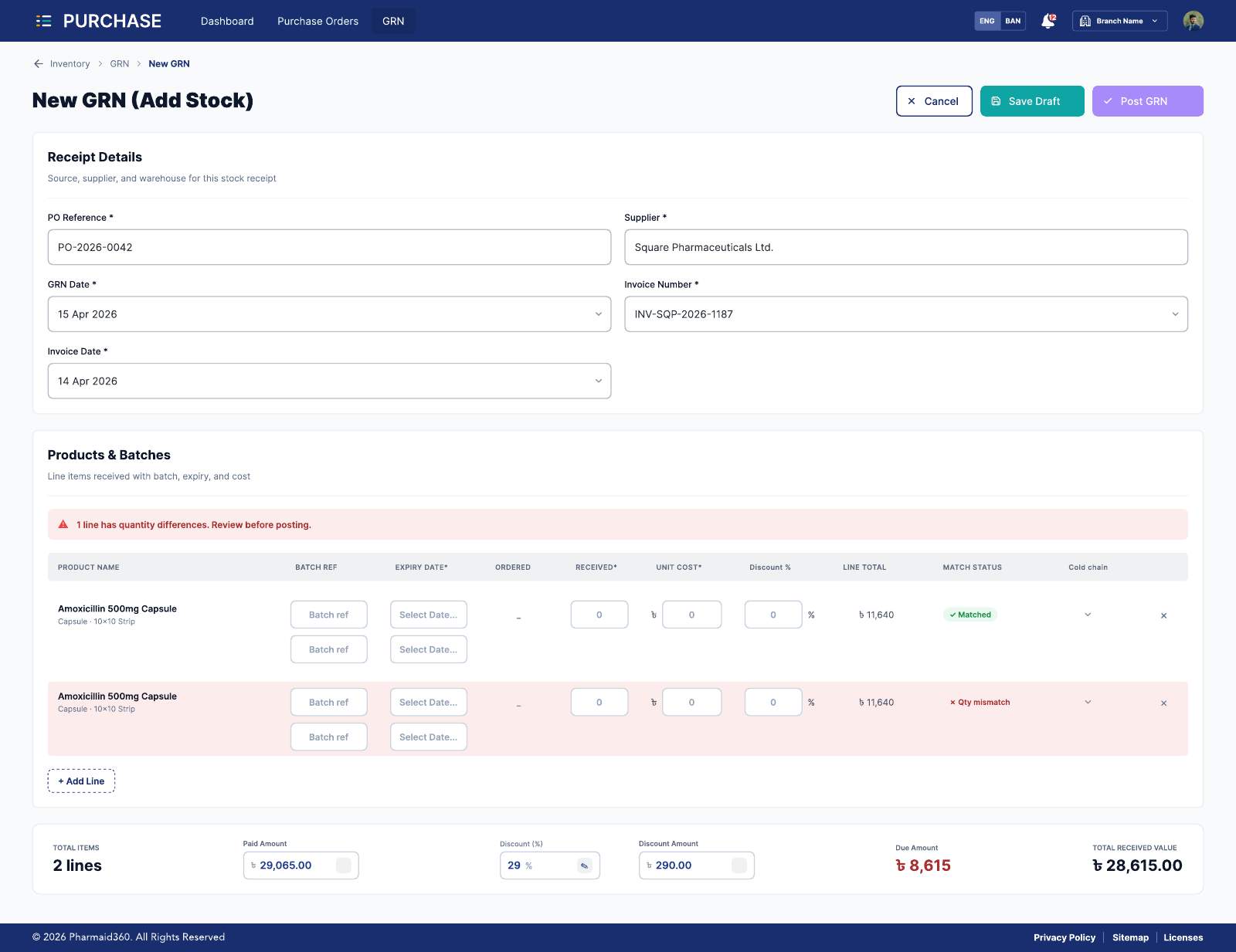Click the small square in Paid Amount field
1236x952 pixels.
pyautogui.click(x=344, y=866)
